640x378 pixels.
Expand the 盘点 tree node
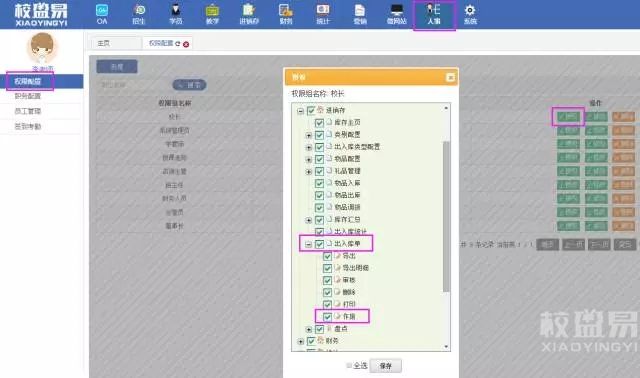click(x=309, y=329)
